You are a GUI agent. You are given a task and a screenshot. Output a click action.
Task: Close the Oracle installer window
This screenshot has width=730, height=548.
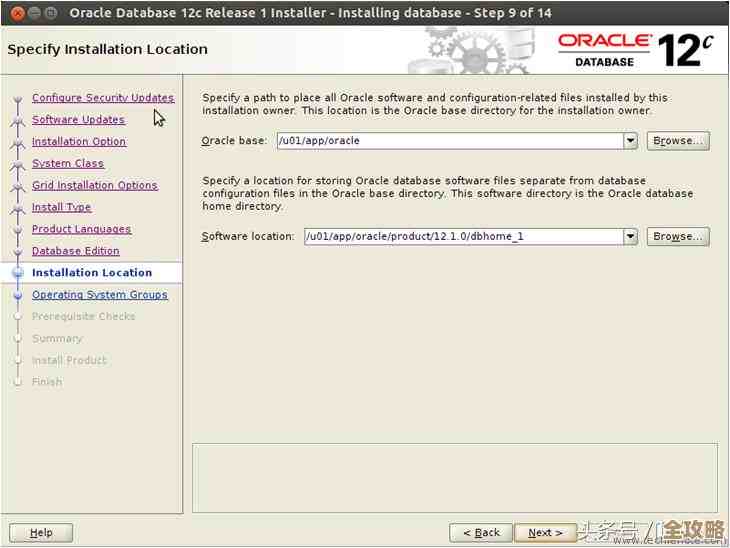pyautogui.click(x=18, y=13)
